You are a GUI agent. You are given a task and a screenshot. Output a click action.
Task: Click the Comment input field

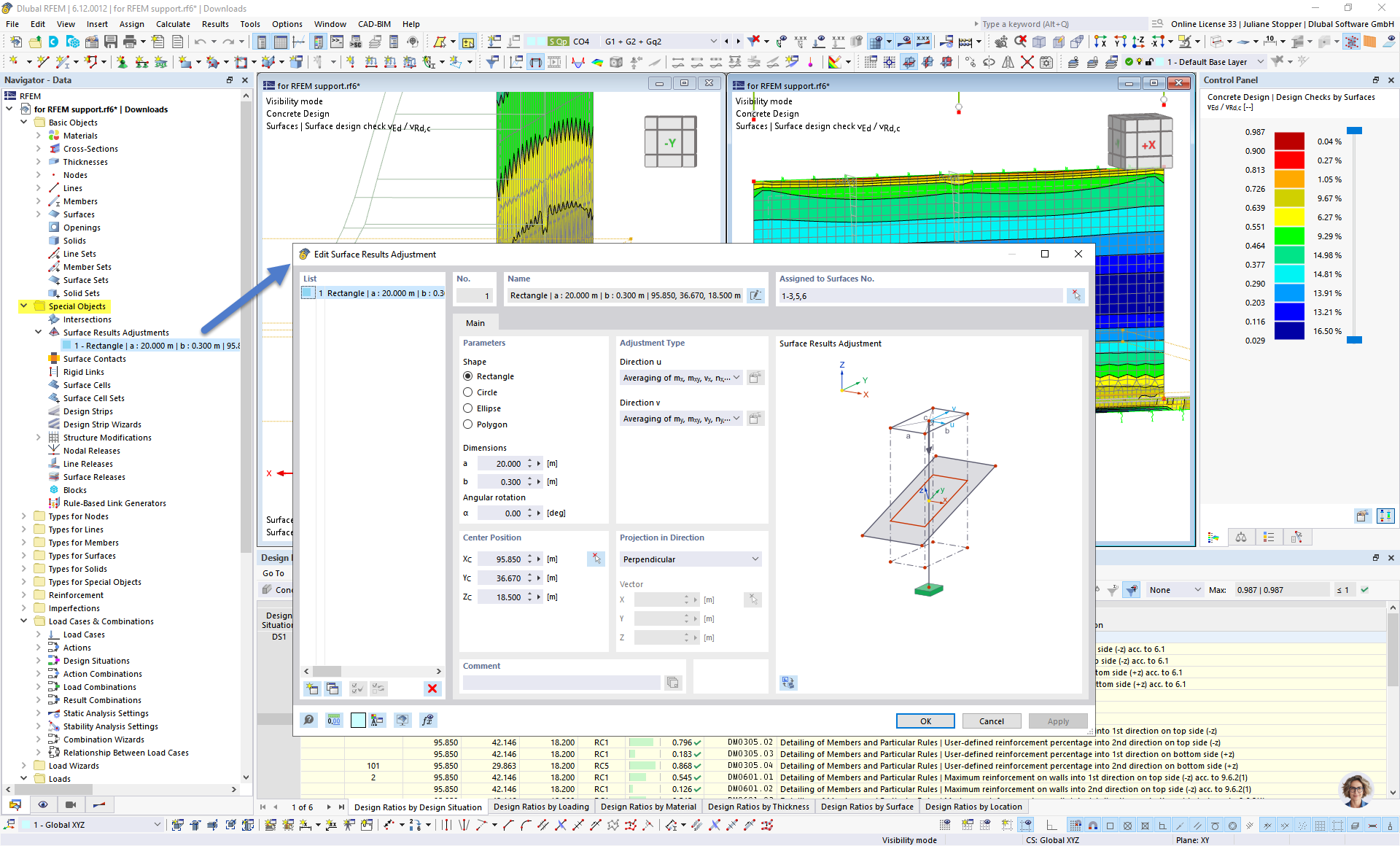click(x=561, y=683)
